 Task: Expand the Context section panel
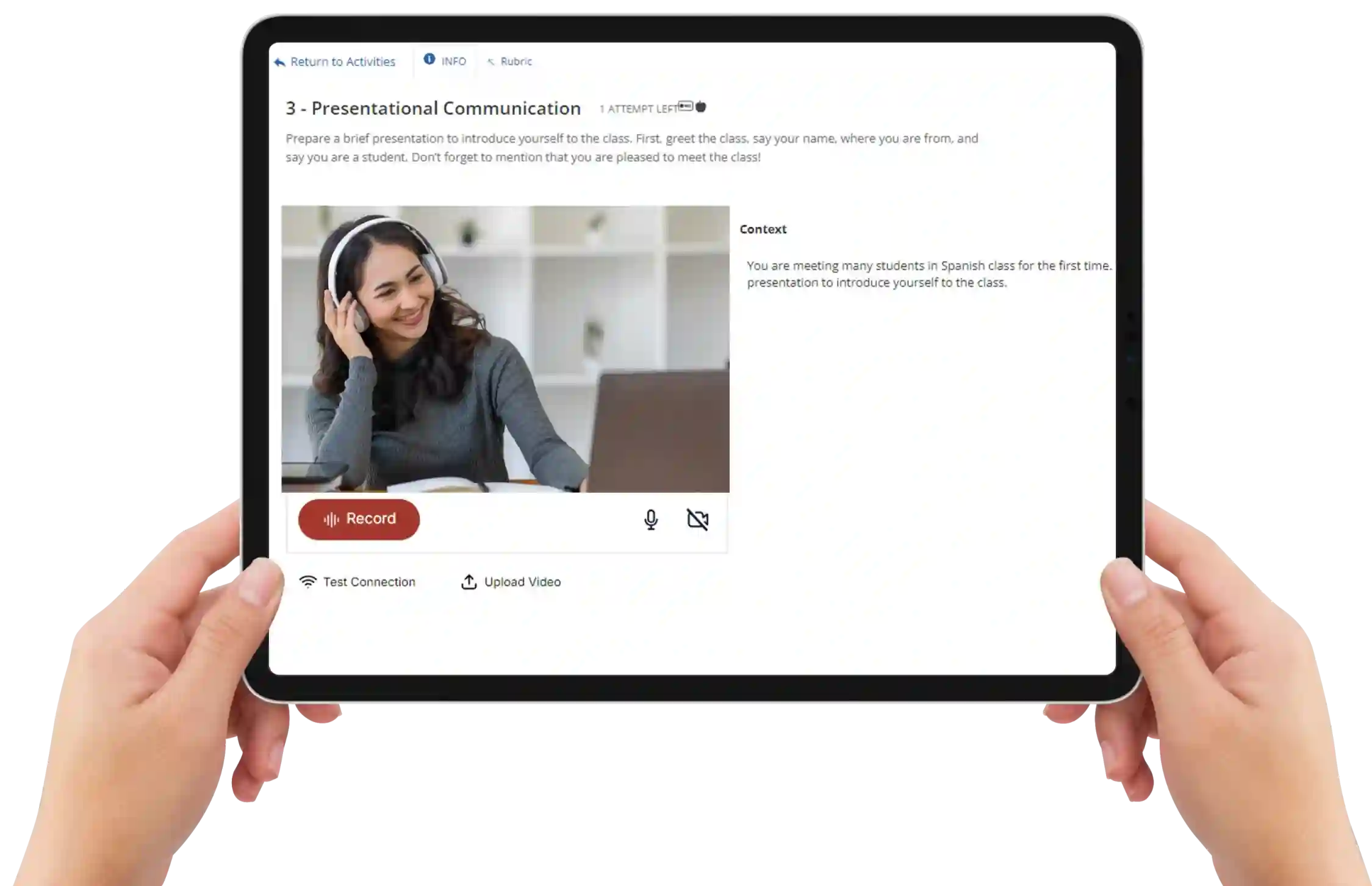pos(762,229)
